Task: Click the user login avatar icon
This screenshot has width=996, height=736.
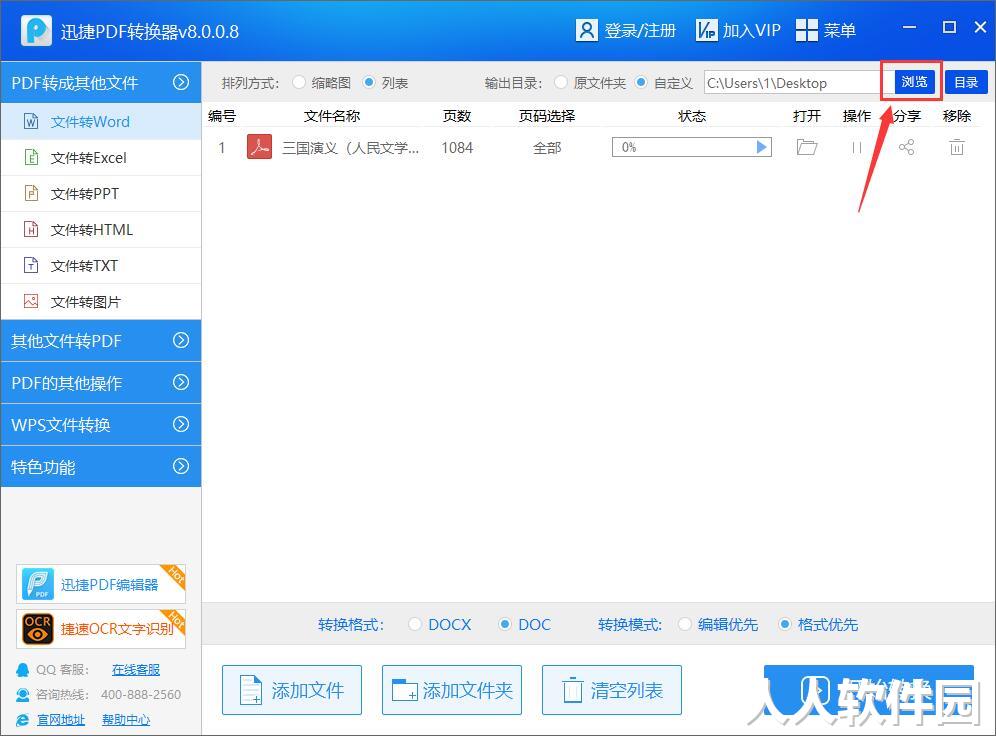Action: click(586, 30)
